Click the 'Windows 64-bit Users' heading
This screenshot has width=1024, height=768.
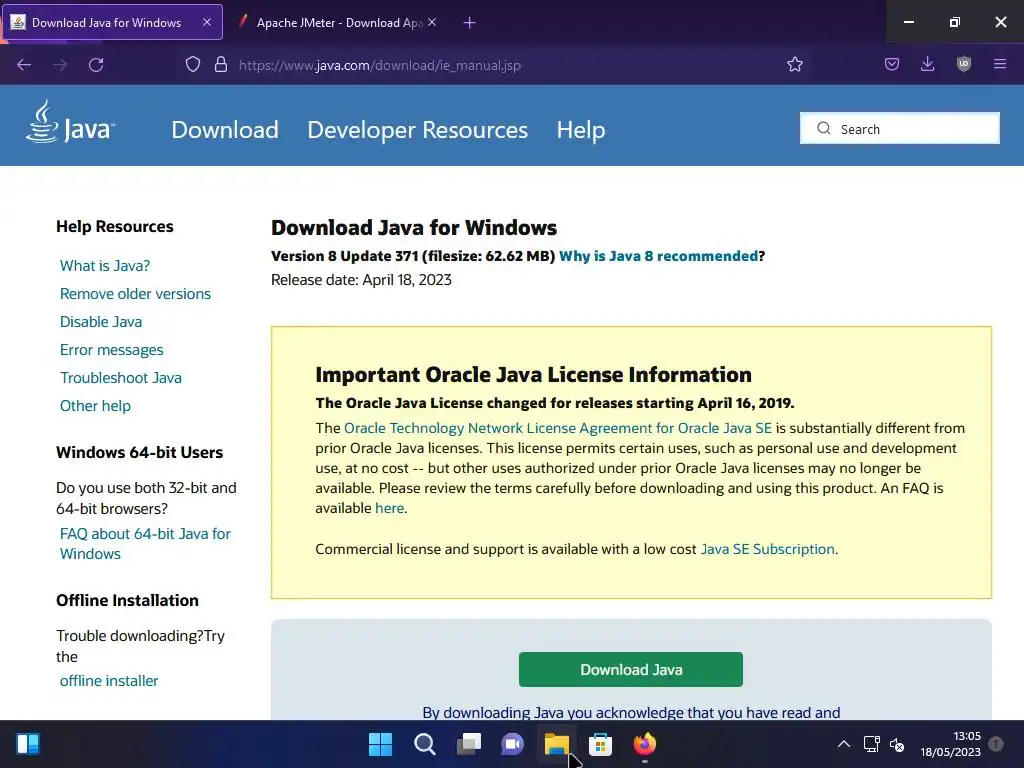tap(139, 453)
